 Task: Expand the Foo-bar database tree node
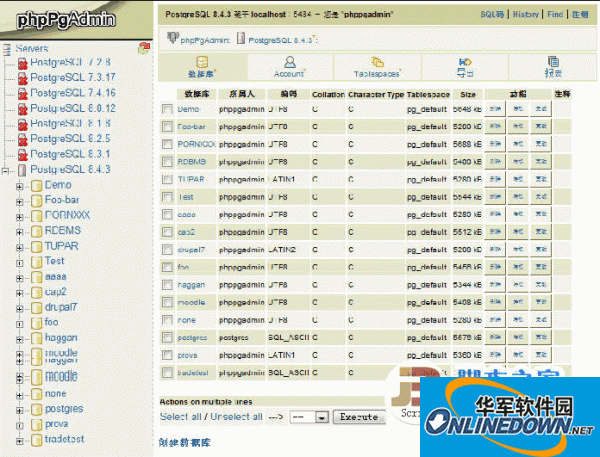pos(20,202)
